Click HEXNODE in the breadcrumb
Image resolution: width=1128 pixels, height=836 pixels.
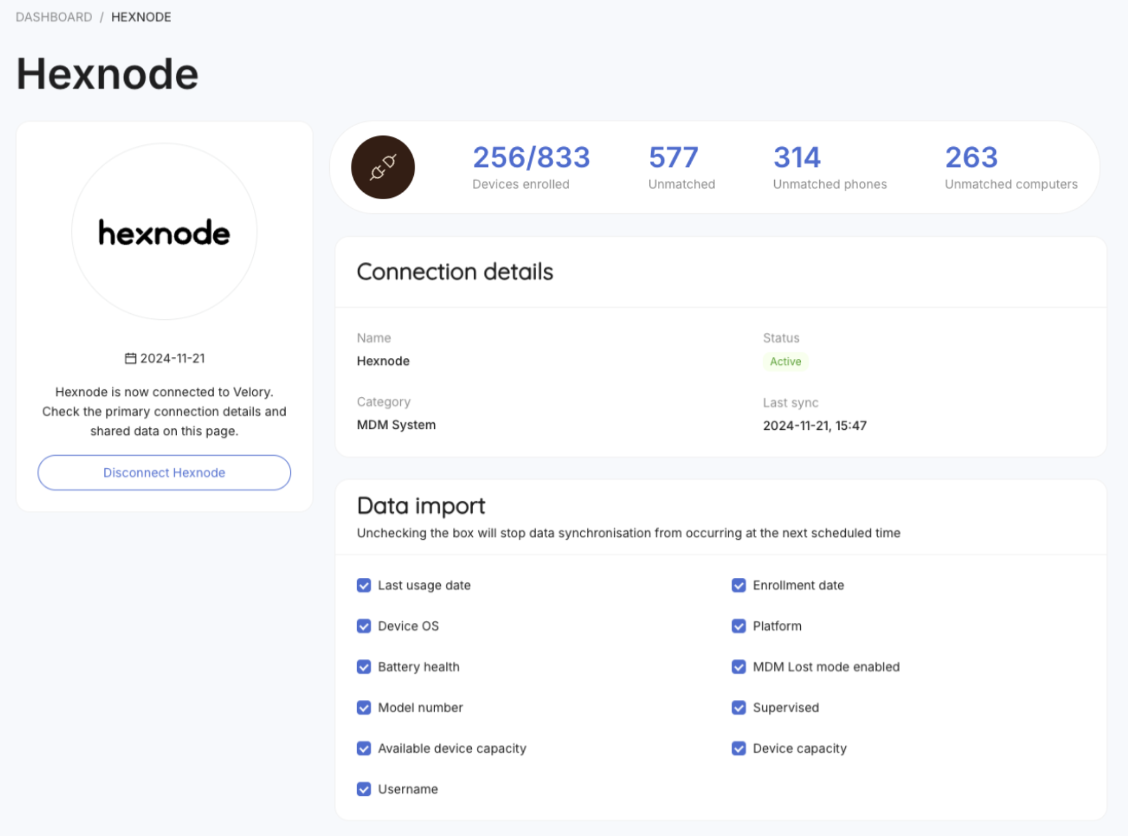point(141,17)
